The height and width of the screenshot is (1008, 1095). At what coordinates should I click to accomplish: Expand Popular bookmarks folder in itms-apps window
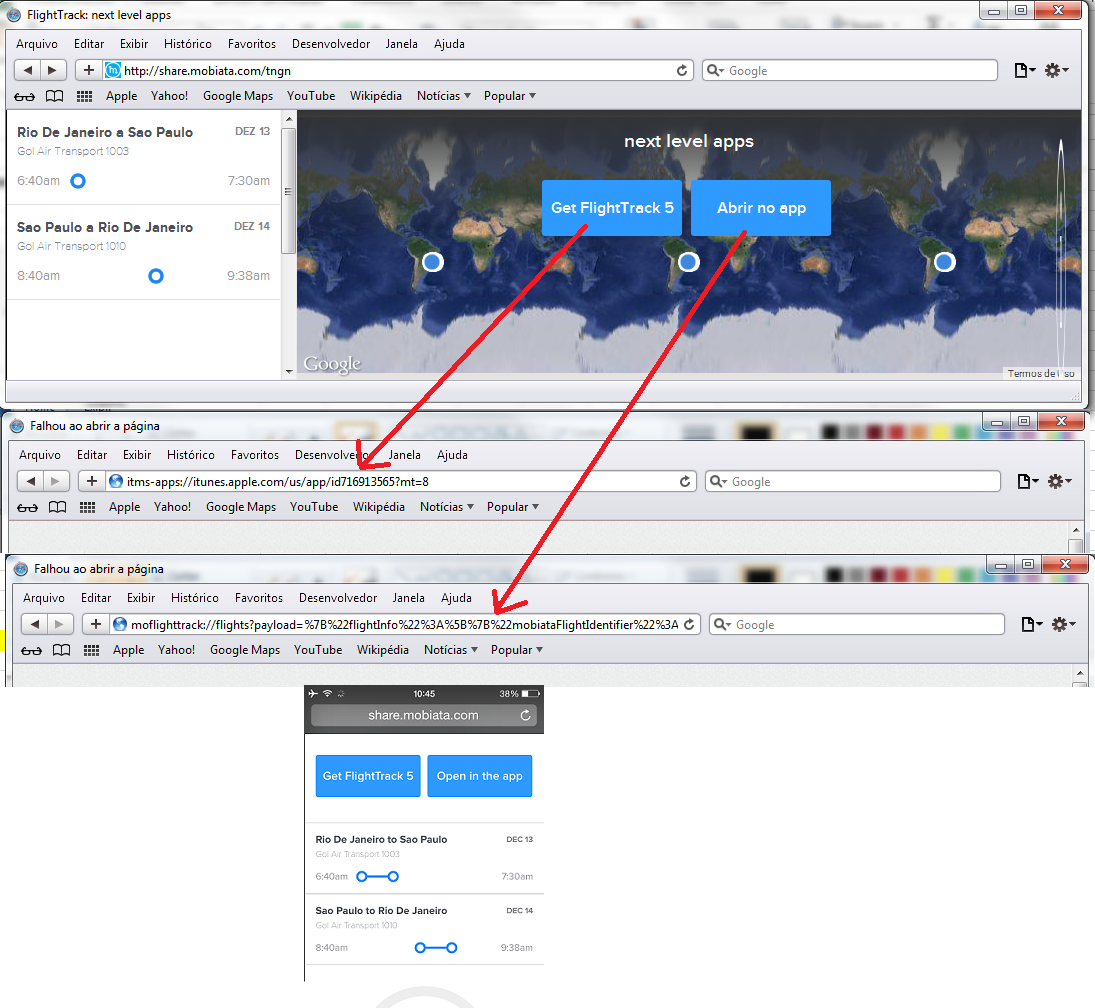coord(512,506)
